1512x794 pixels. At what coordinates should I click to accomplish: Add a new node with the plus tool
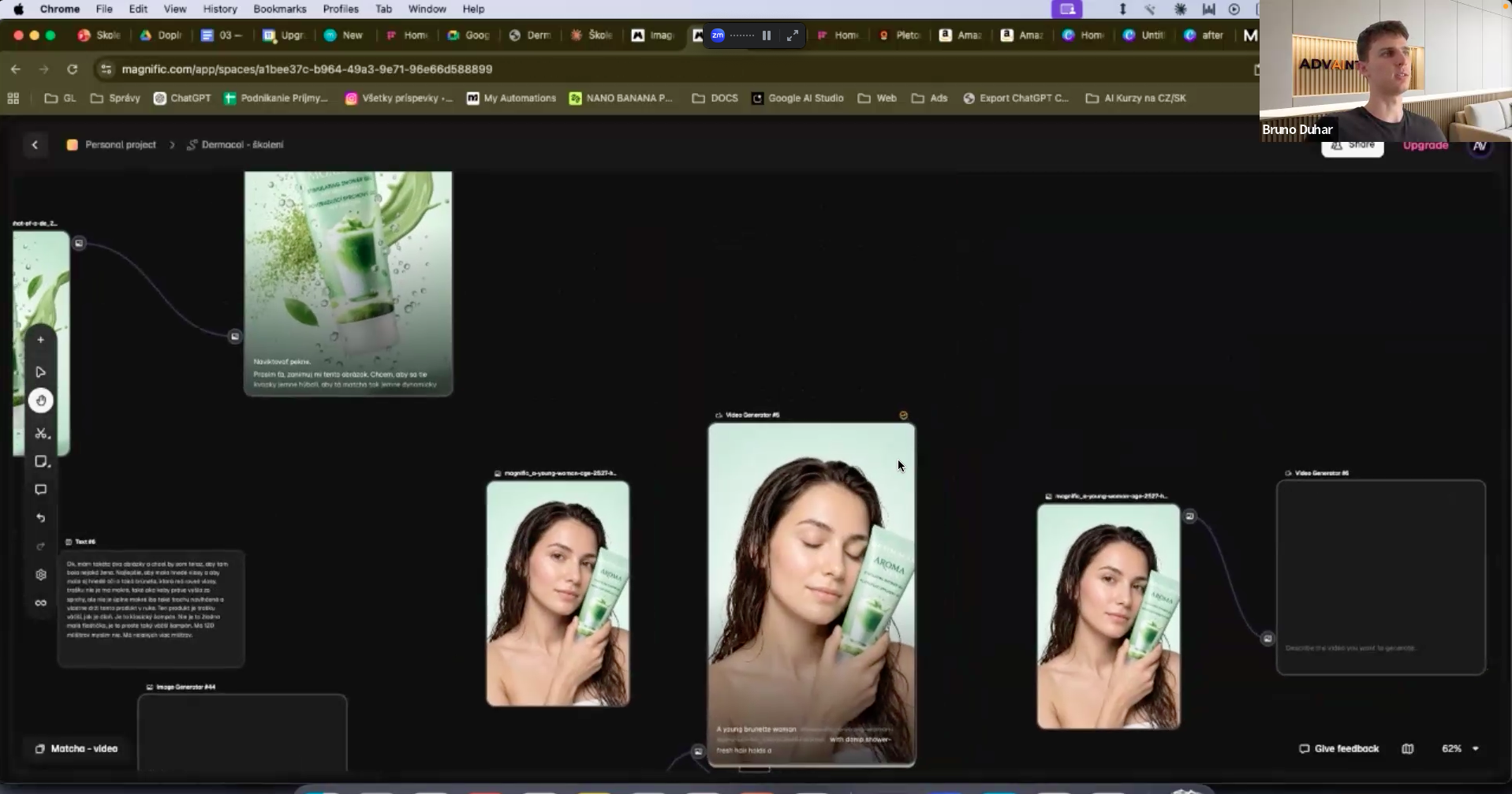coord(41,340)
